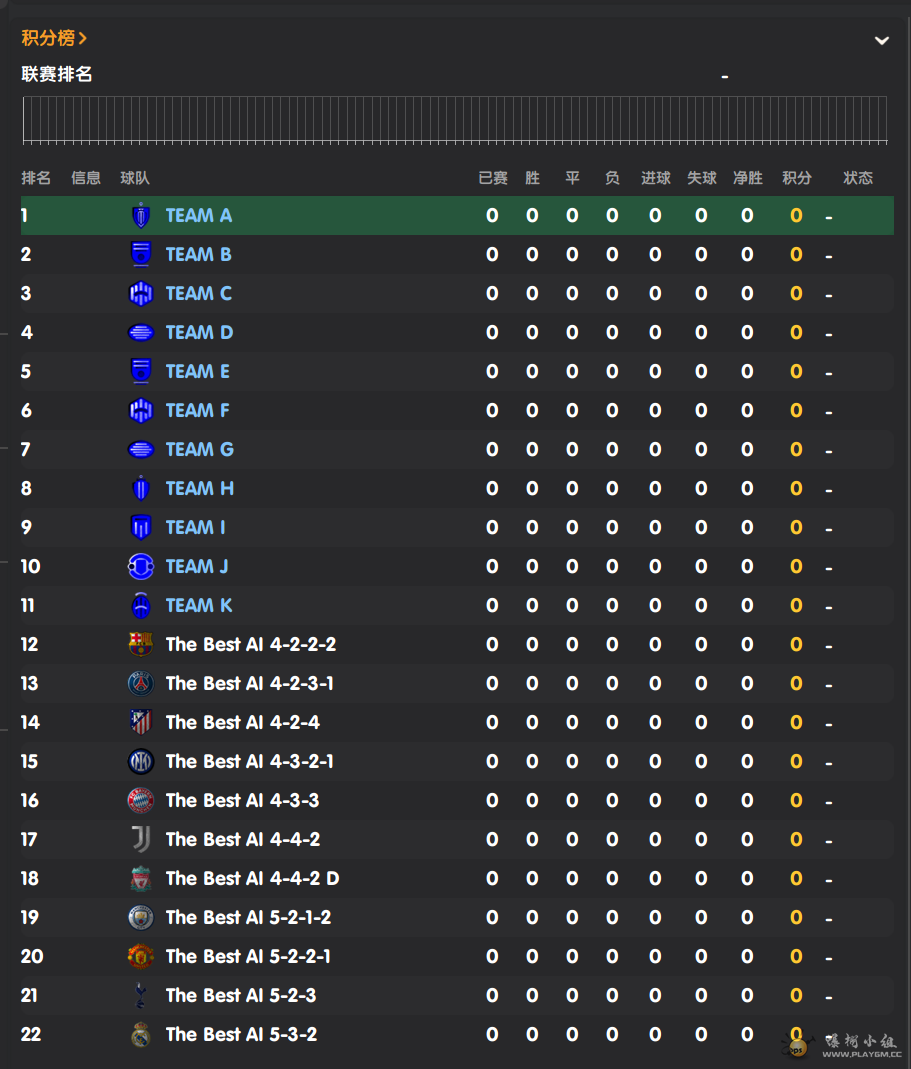
Task: Sort the table by 积分 column header
Action: 797,178
